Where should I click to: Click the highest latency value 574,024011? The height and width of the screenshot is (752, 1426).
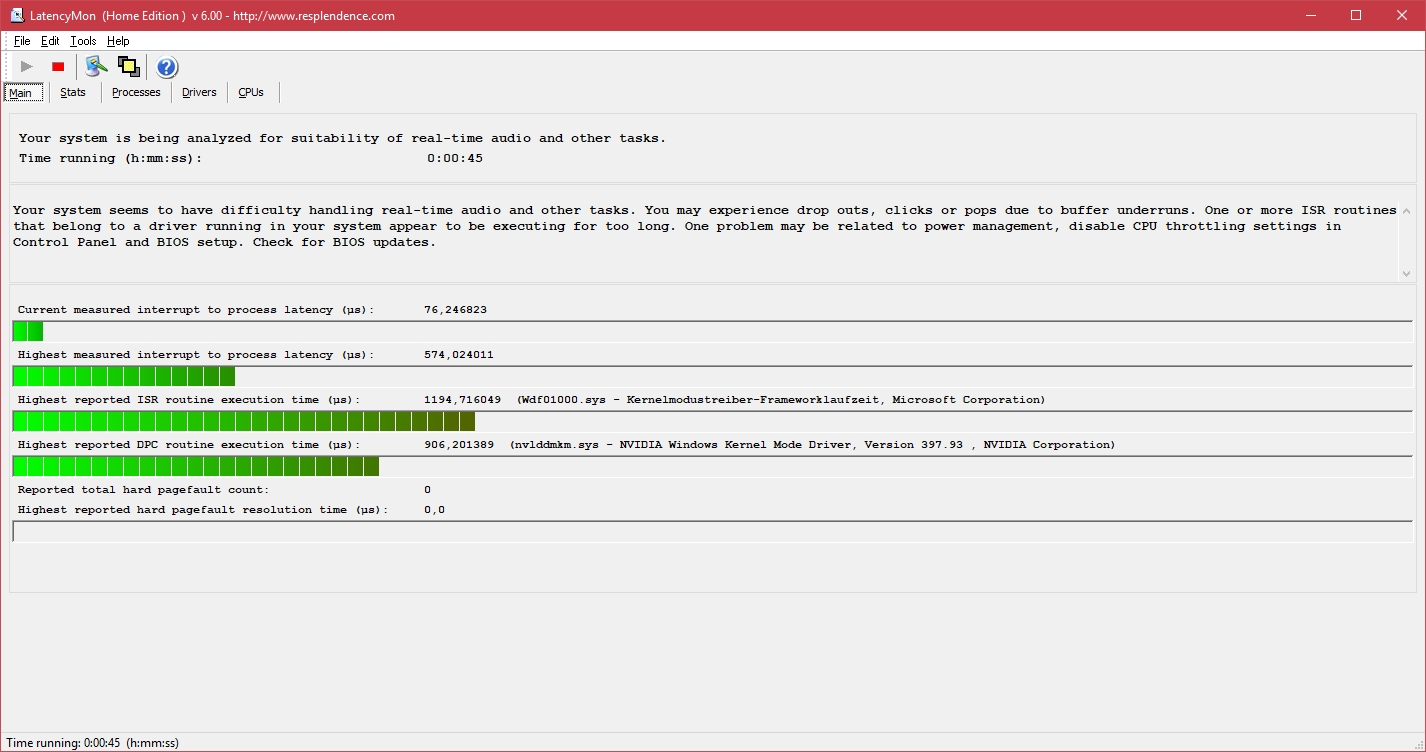point(459,355)
